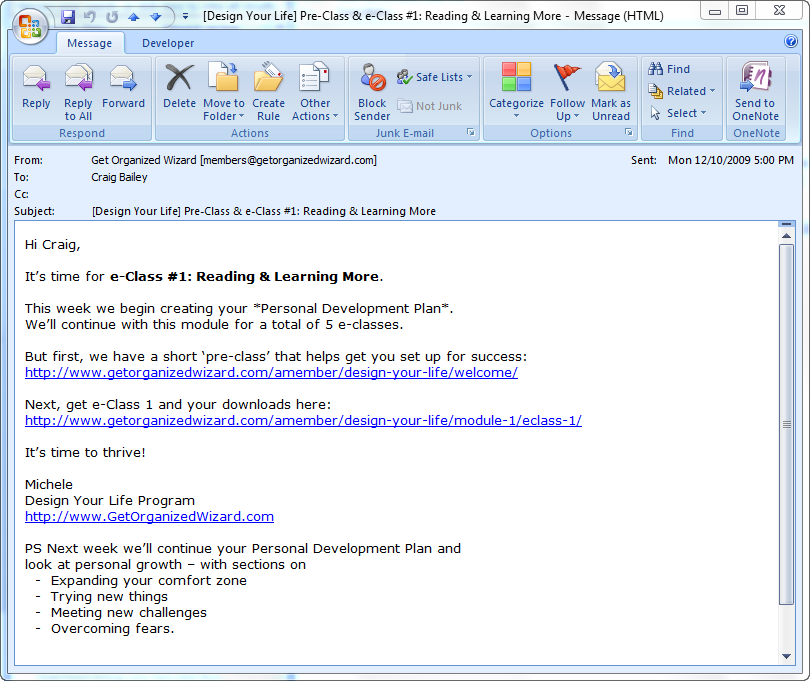Delete this email message
The image size is (810, 681).
pos(179,87)
